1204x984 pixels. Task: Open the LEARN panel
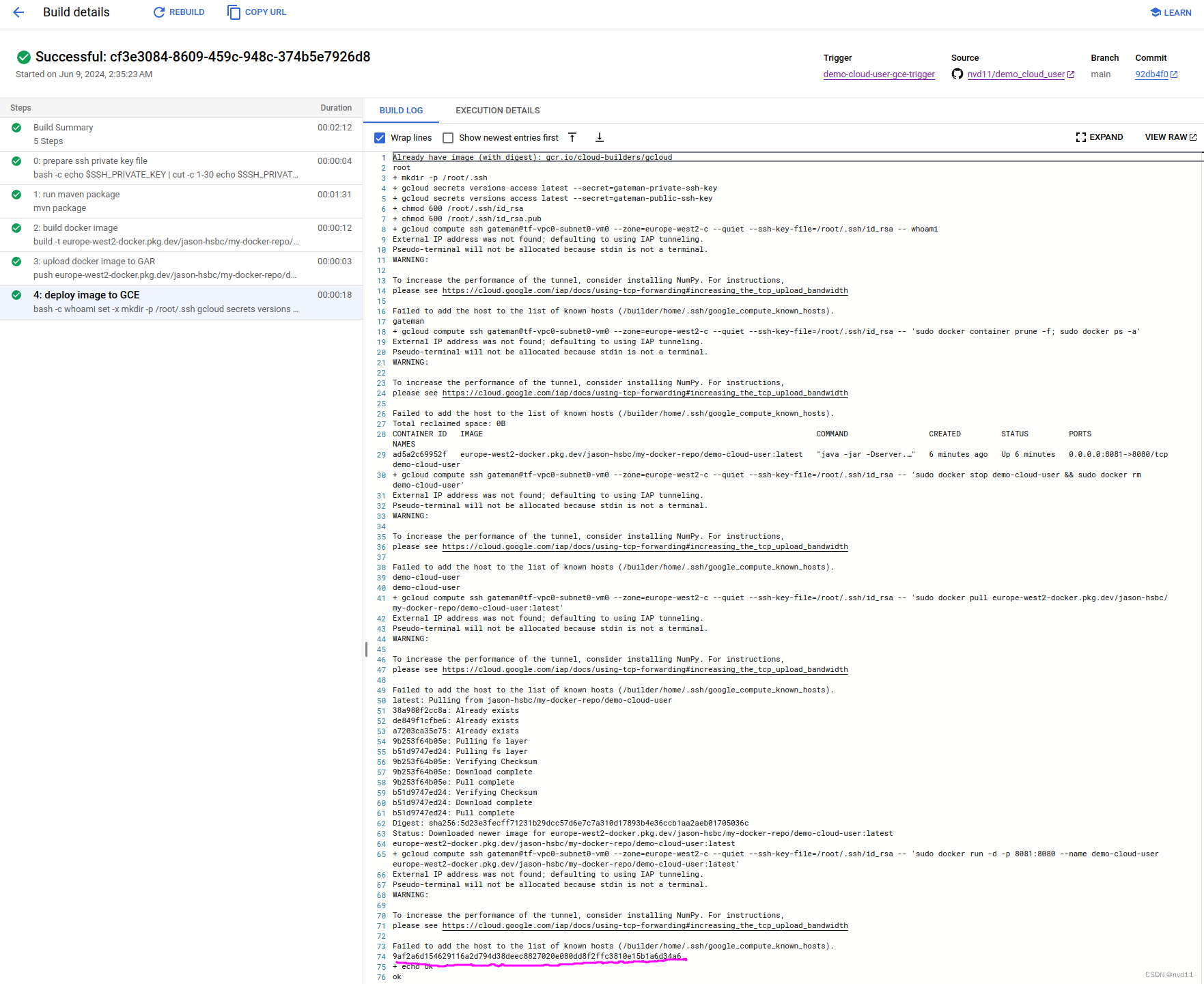tap(1171, 12)
